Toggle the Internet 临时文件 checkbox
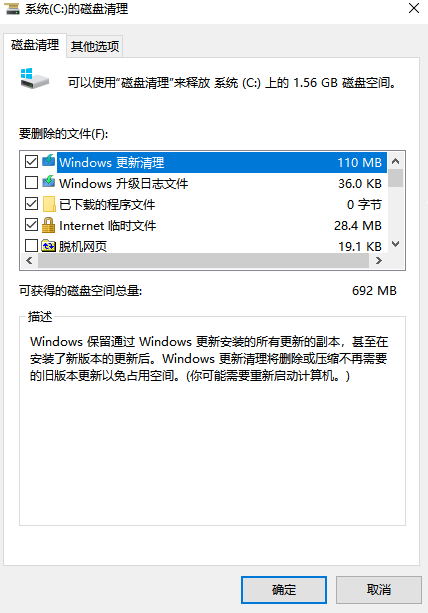 tap(31, 225)
